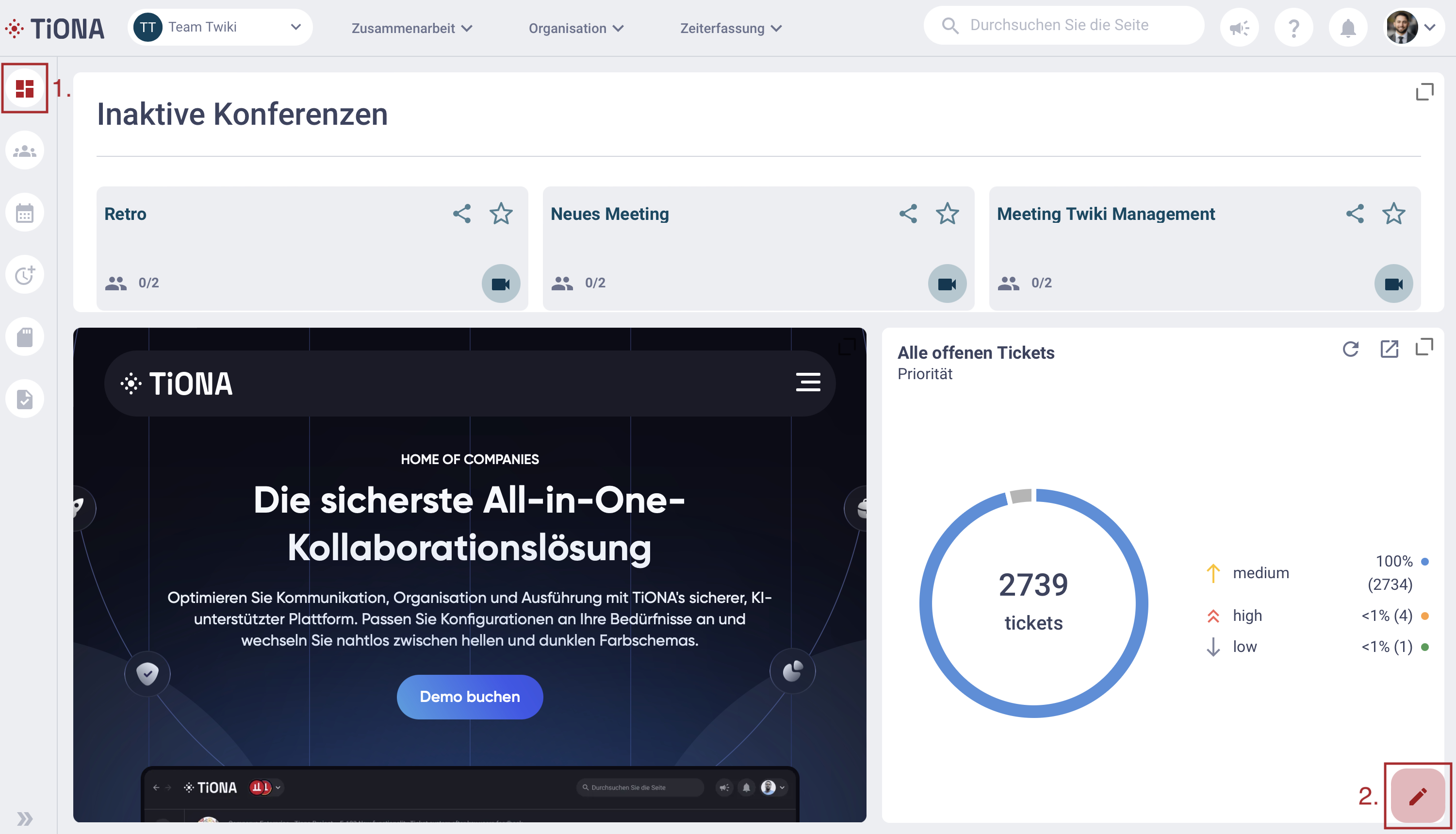The height and width of the screenshot is (834, 1456).
Task: Open the Team Twiki team selector
Action: point(220,27)
